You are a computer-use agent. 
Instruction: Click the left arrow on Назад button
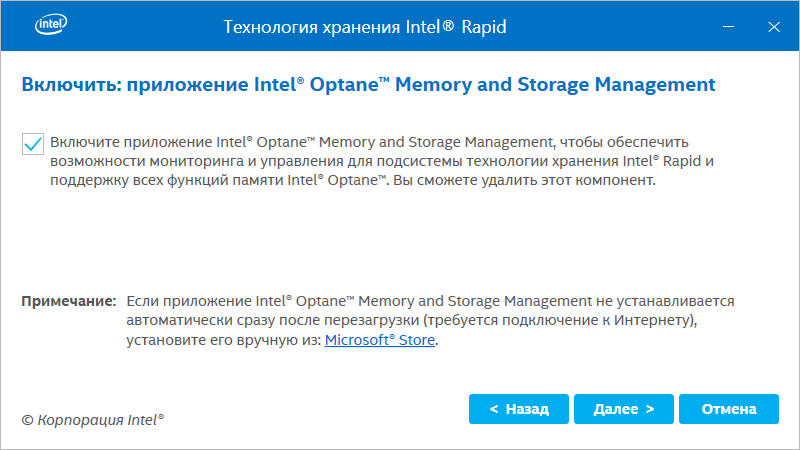click(494, 409)
